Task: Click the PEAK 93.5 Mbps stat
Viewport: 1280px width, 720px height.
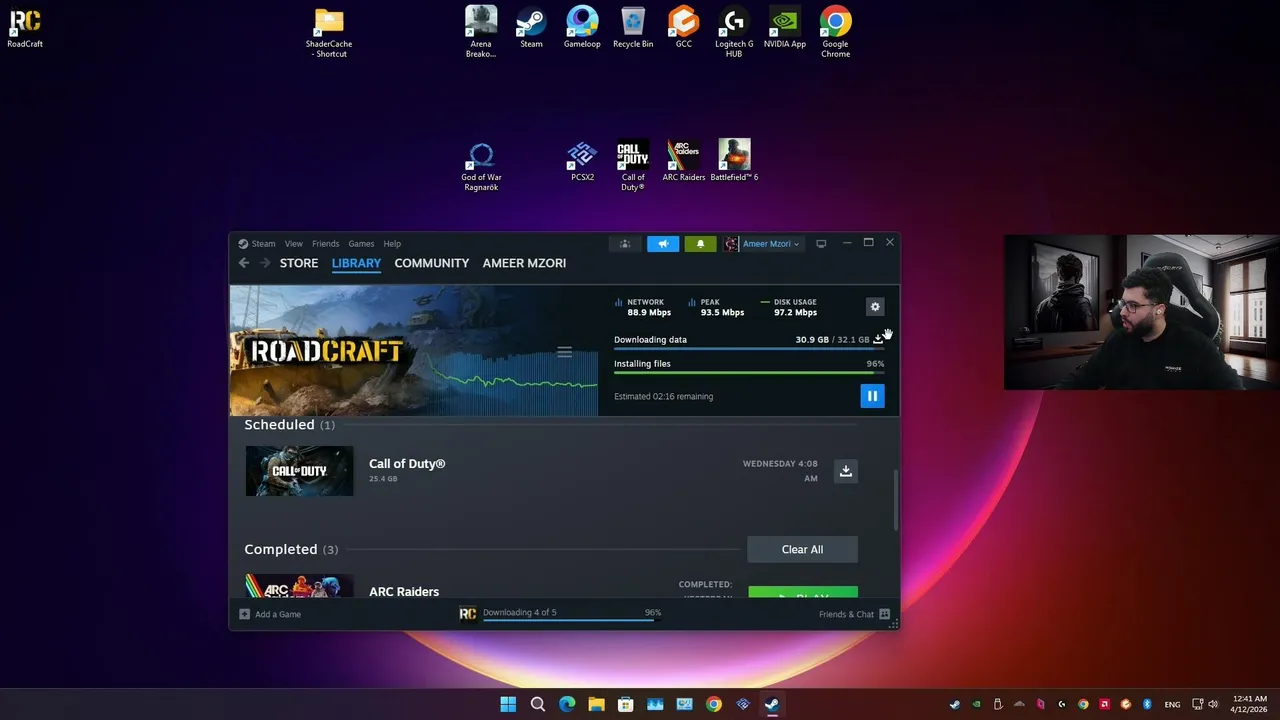Action: (716, 307)
